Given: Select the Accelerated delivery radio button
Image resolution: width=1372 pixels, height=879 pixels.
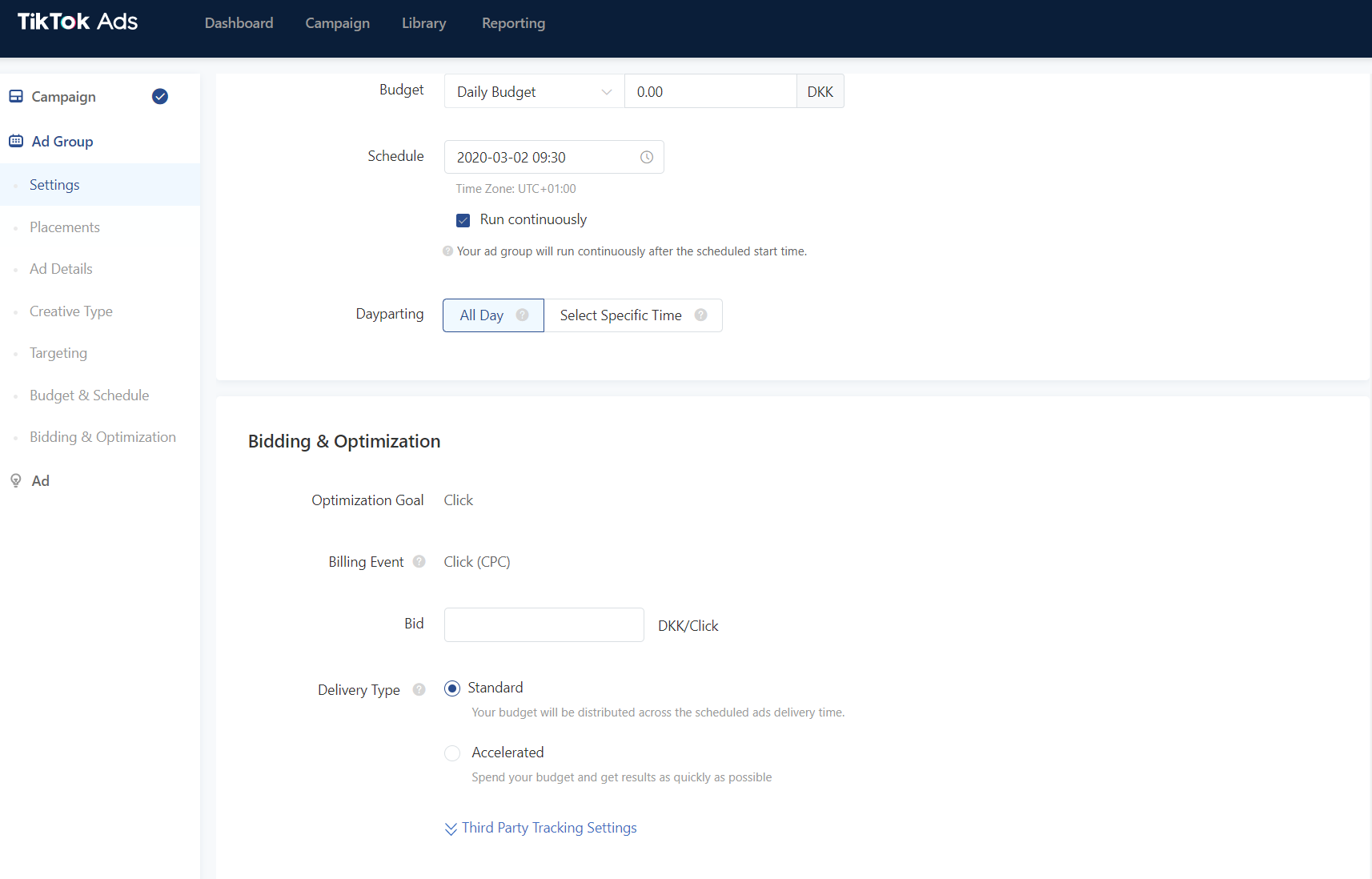Looking at the screenshot, I should (x=452, y=753).
